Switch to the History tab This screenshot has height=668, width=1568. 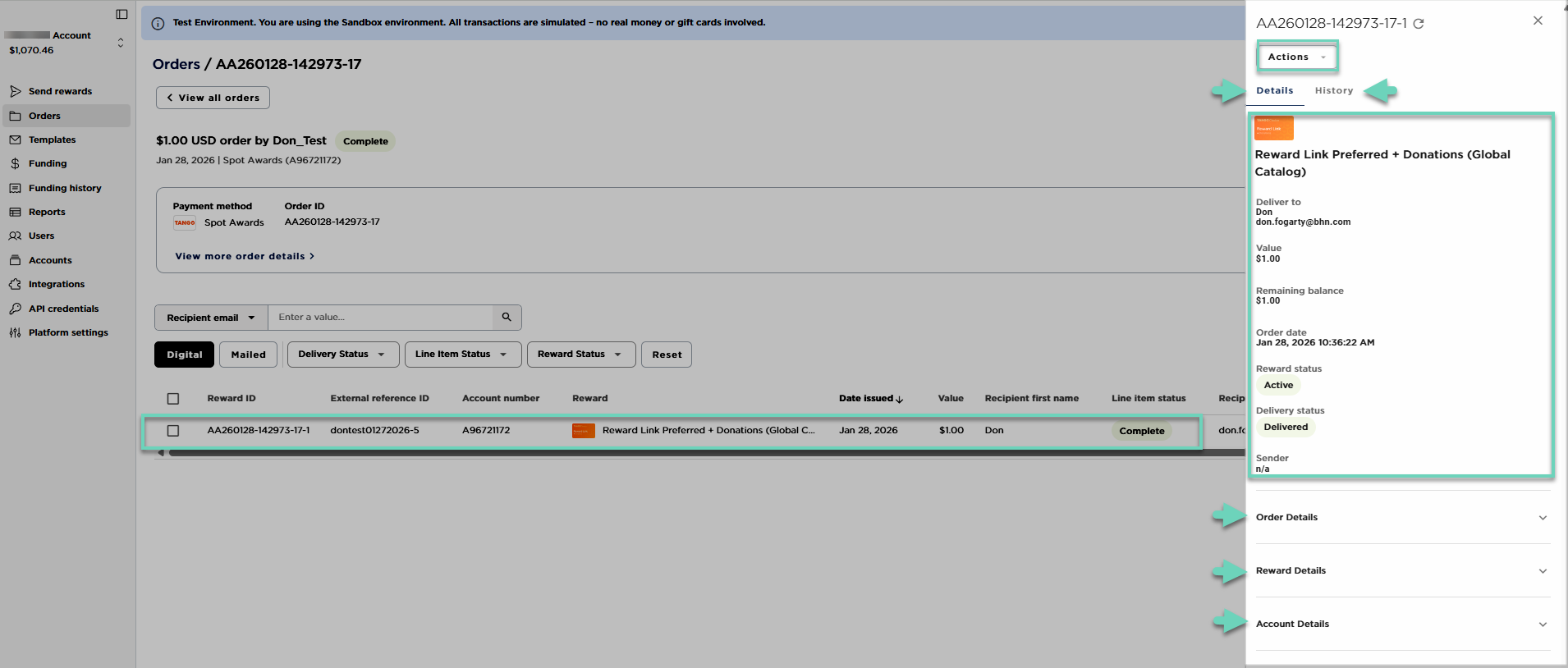click(x=1333, y=91)
